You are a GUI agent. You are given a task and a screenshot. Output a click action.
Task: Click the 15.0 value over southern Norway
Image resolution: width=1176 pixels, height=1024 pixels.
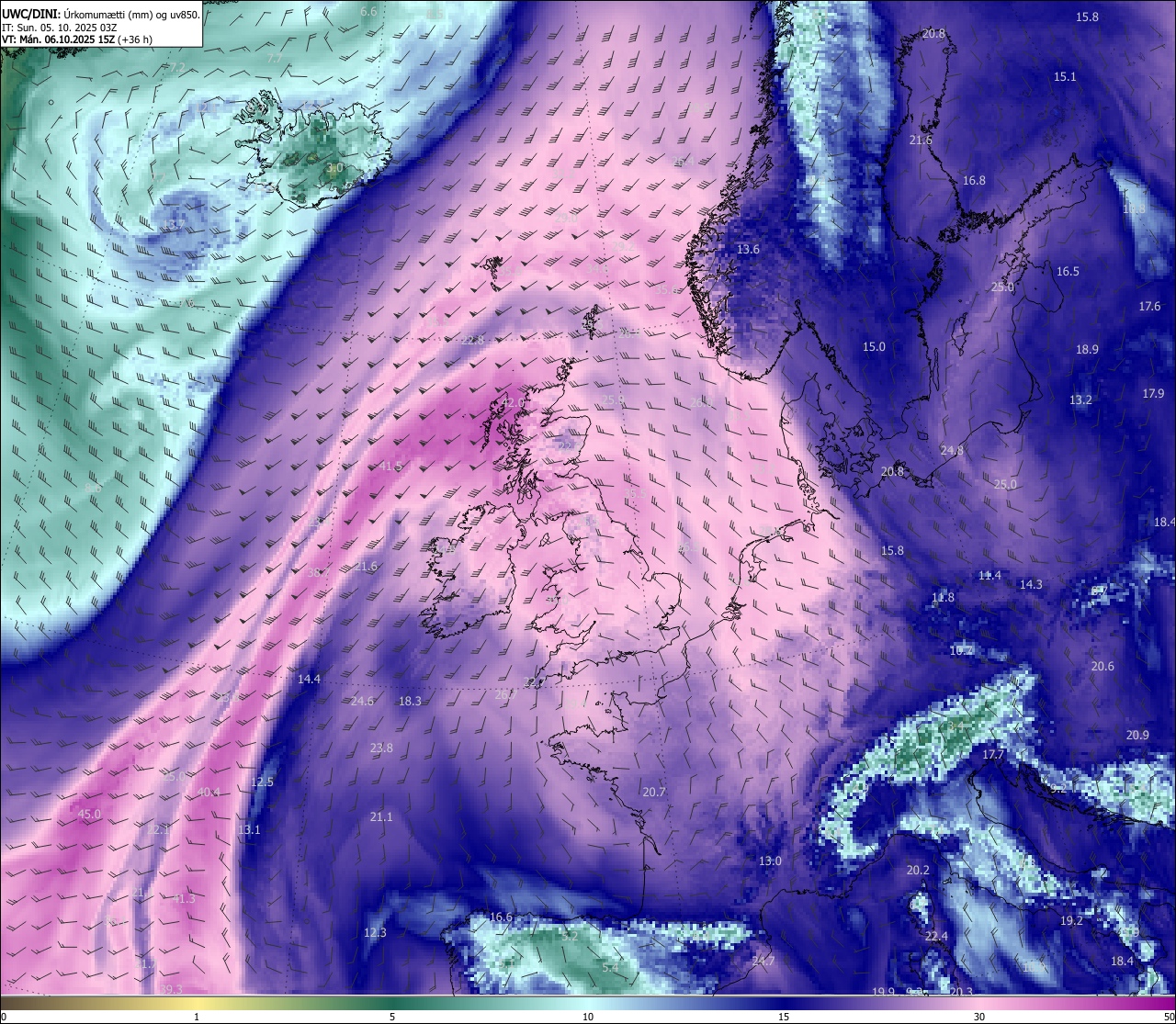874,347
